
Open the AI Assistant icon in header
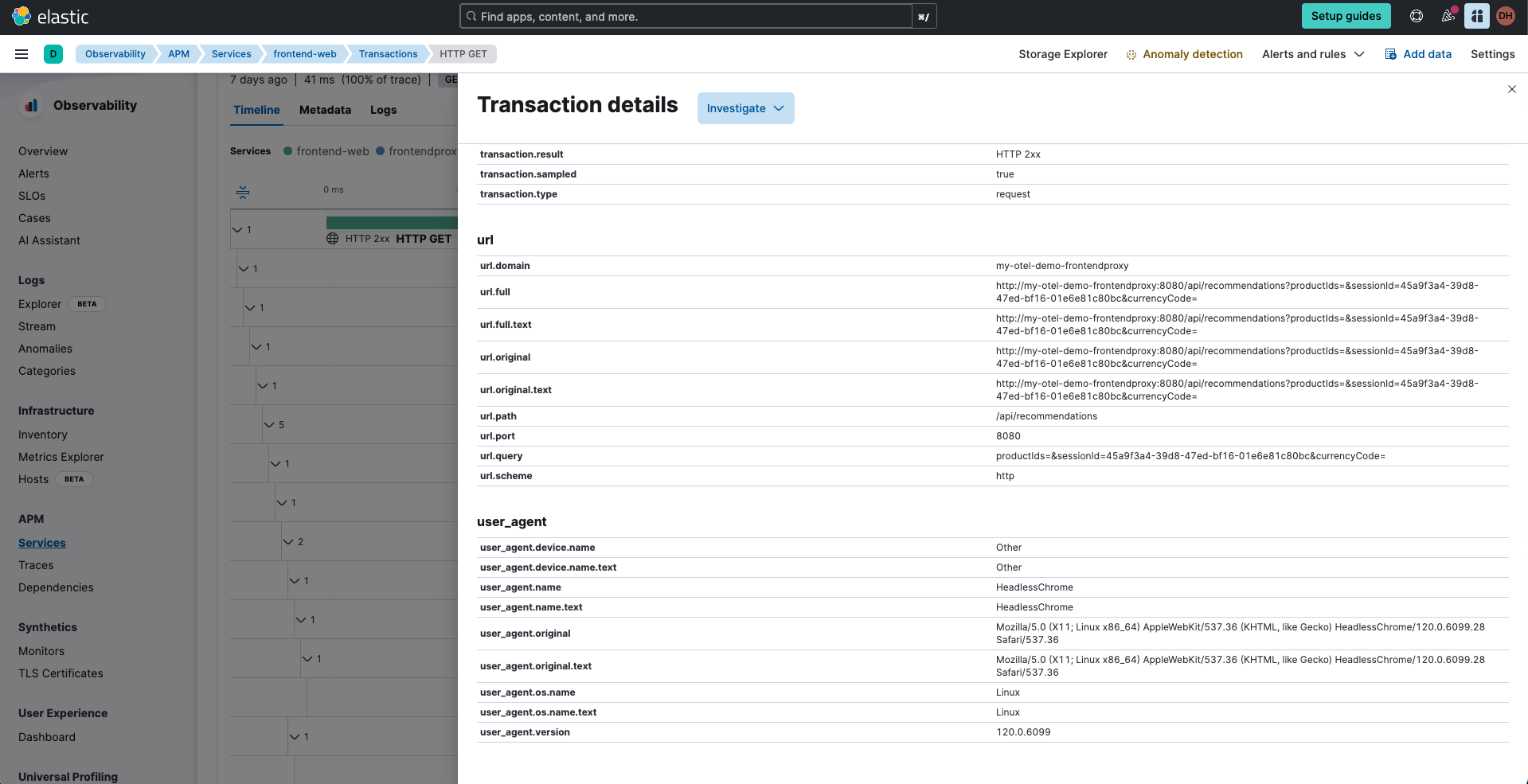pyautogui.click(x=1476, y=16)
